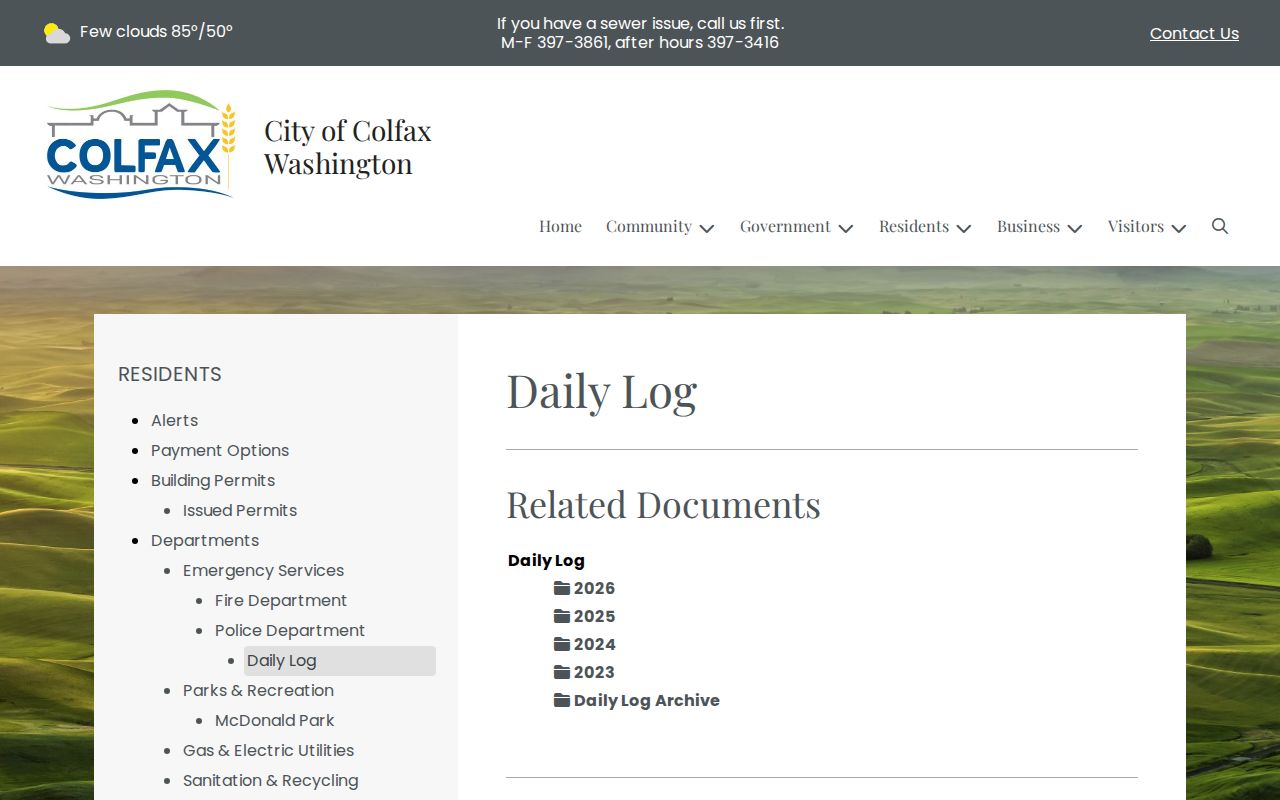Image resolution: width=1280 pixels, height=800 pixels.
Task: Follow the Contact Us link
Action: click(x=1194, y=33)
